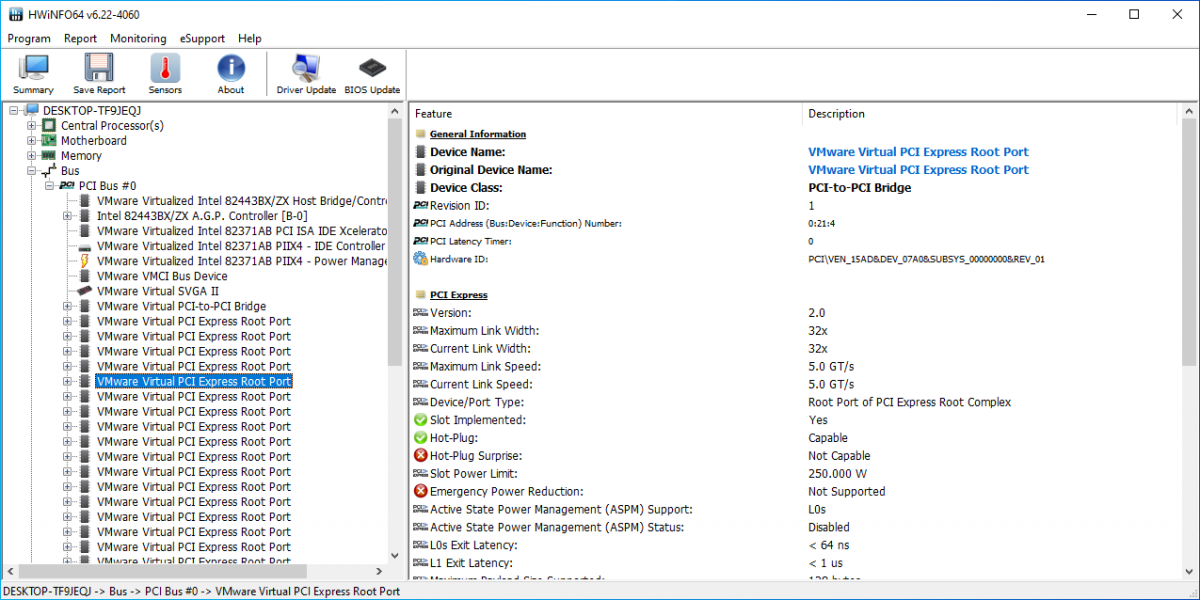Collapse the PCI Bus #0 node
This screenshot has width=1200, height=600.
pos(50,186)
